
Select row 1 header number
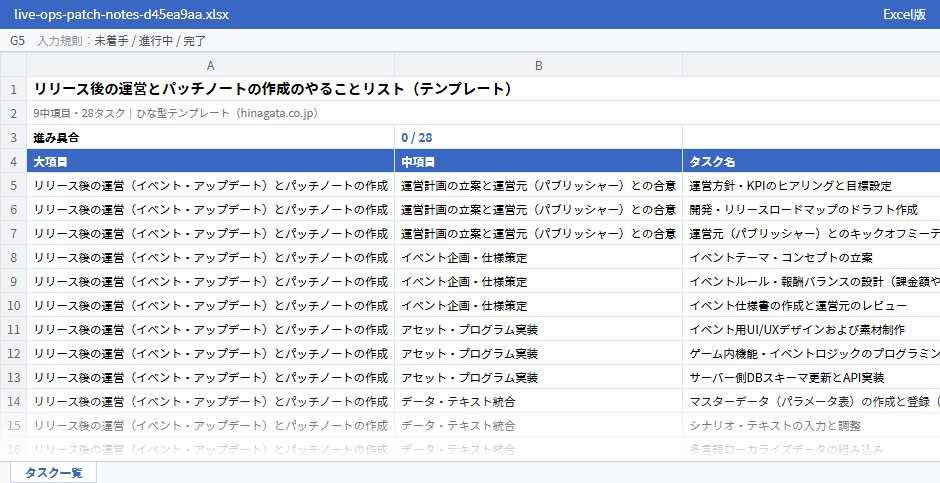[x=13, y=89]
